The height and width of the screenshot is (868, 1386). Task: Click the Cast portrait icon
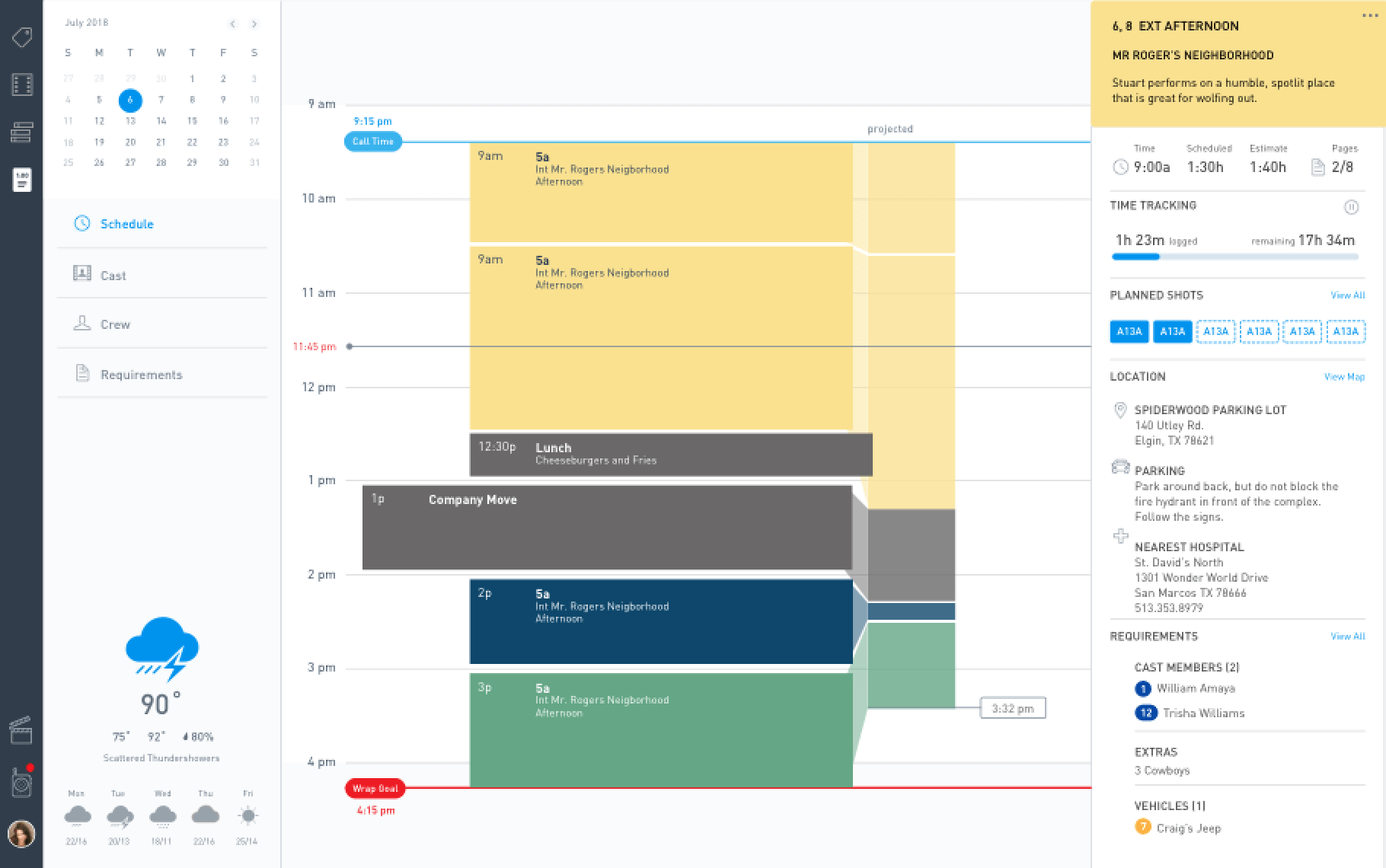click(x=82, y=273)
